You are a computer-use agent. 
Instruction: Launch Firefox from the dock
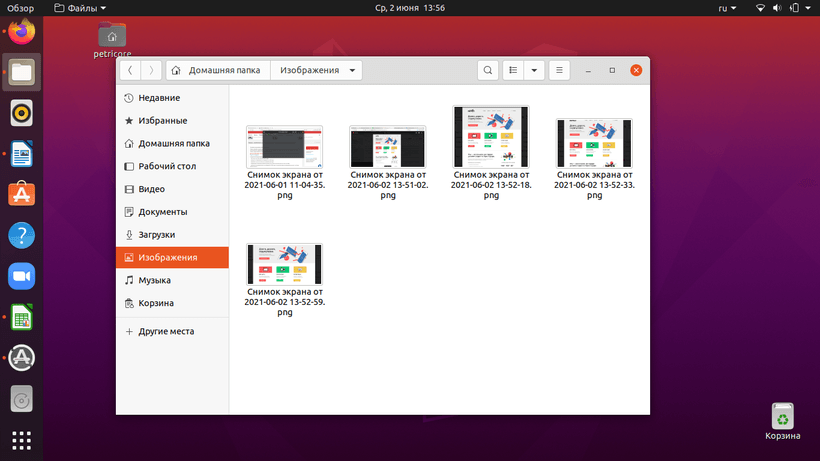pos(21,33)
